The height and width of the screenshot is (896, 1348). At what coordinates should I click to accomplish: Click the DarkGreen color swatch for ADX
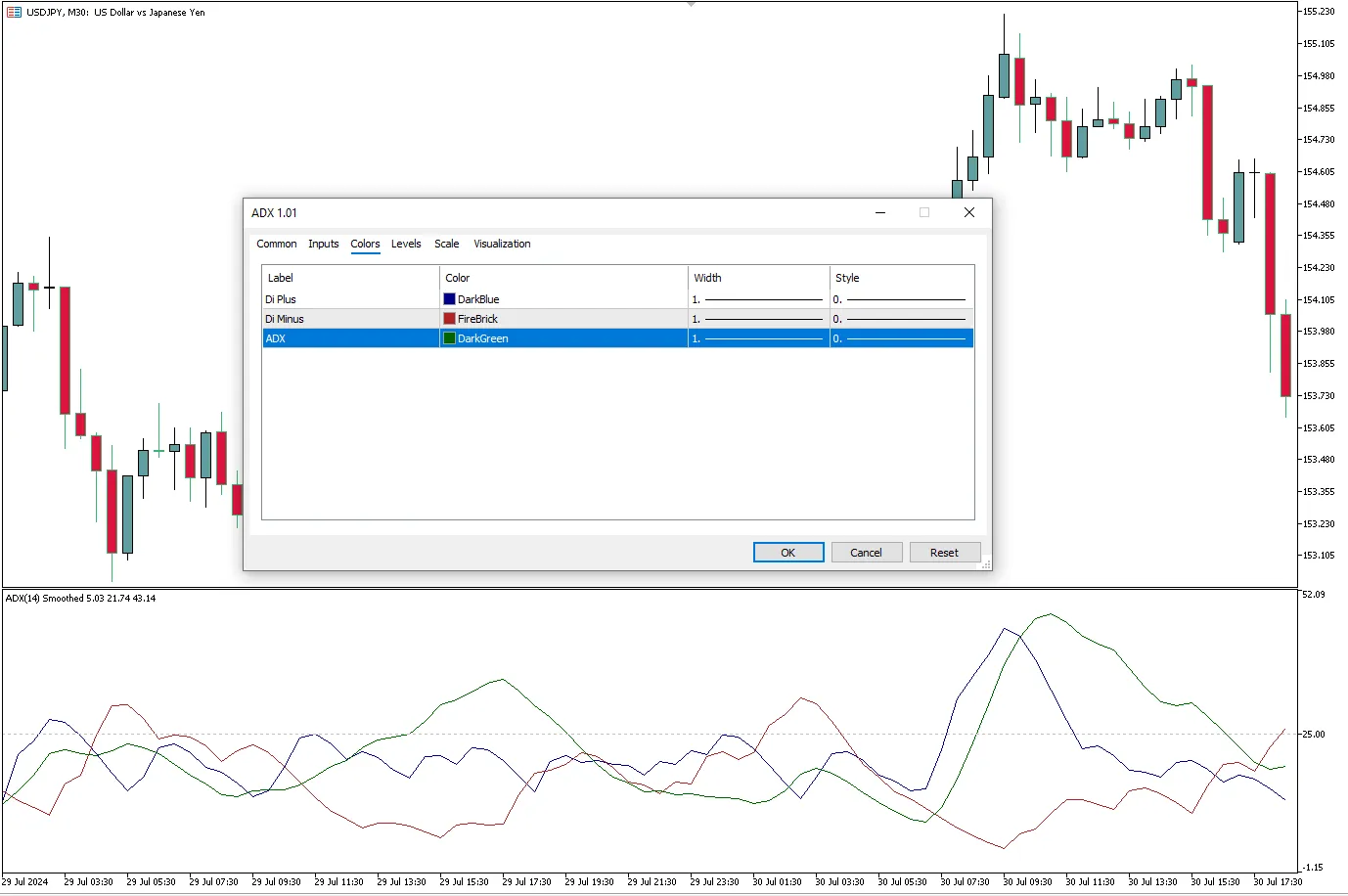450,338
